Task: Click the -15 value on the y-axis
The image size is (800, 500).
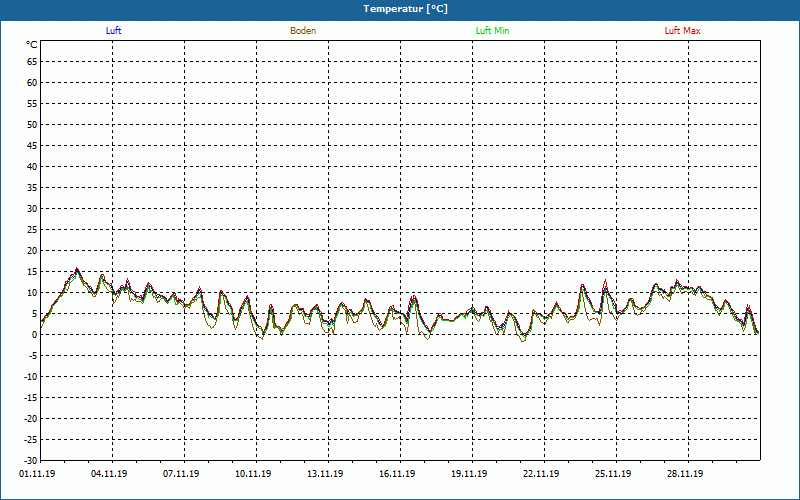Action: pyautogui.click(x=30, y=397)
